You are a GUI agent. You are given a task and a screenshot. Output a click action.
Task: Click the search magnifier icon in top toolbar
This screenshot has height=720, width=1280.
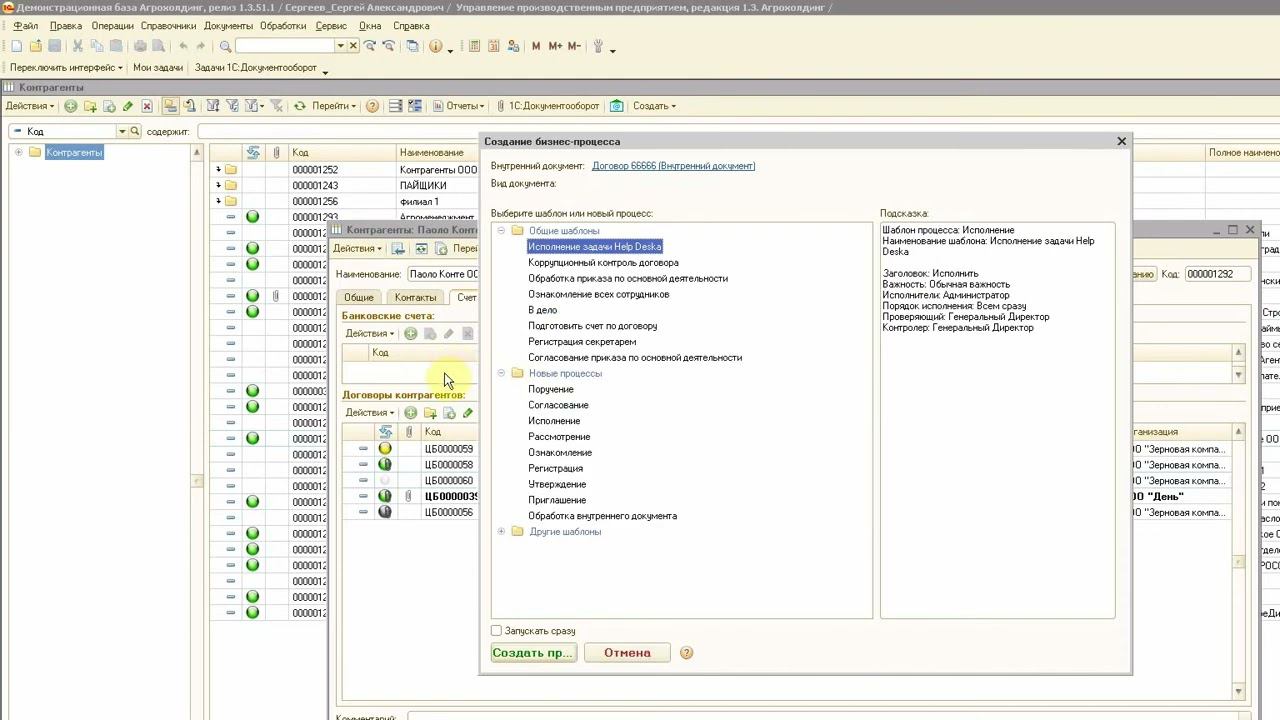point(226,46)
